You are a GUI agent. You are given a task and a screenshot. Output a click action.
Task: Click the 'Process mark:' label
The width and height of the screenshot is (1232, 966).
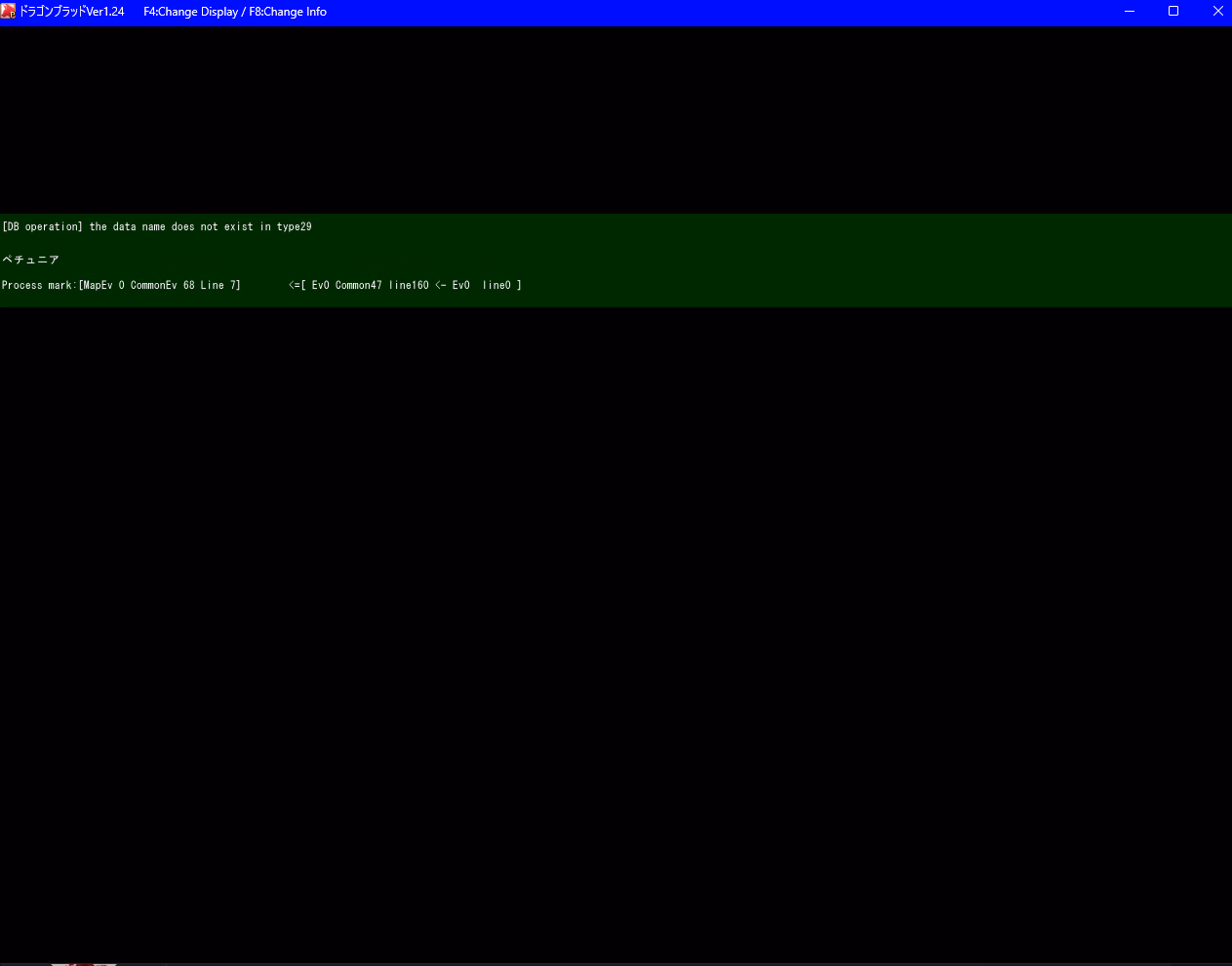tap(37, 285)
